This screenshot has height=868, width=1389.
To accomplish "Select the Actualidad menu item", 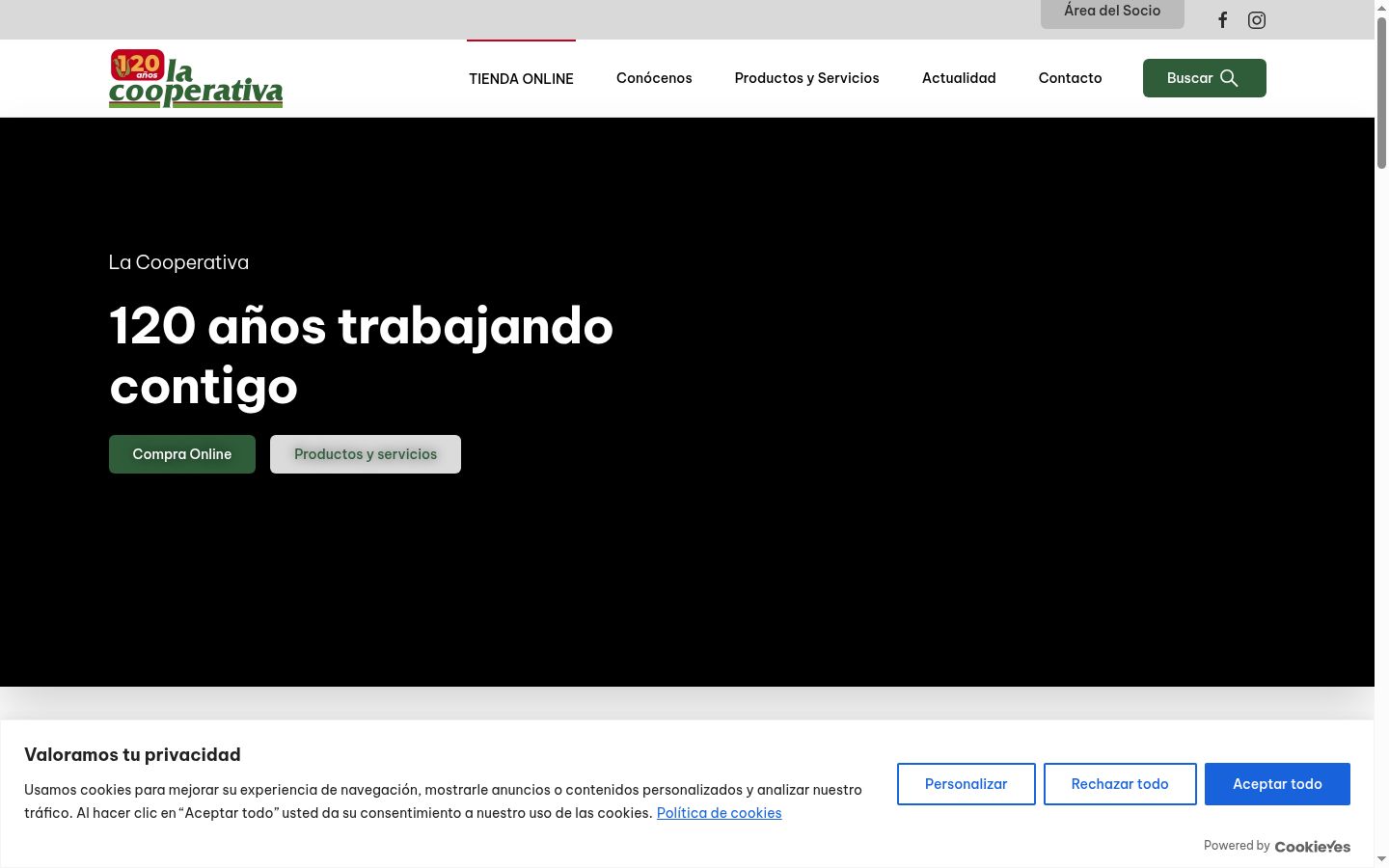I will tap(959, 78).
